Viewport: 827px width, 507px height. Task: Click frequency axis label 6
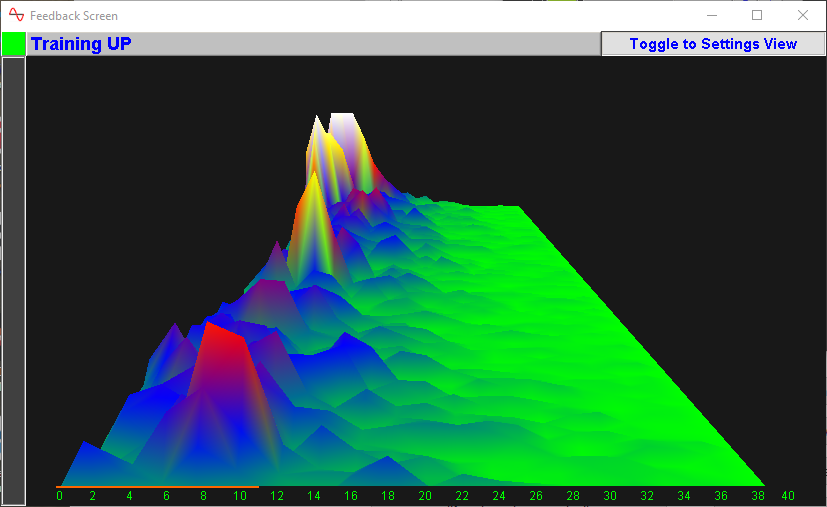(167, 496)
